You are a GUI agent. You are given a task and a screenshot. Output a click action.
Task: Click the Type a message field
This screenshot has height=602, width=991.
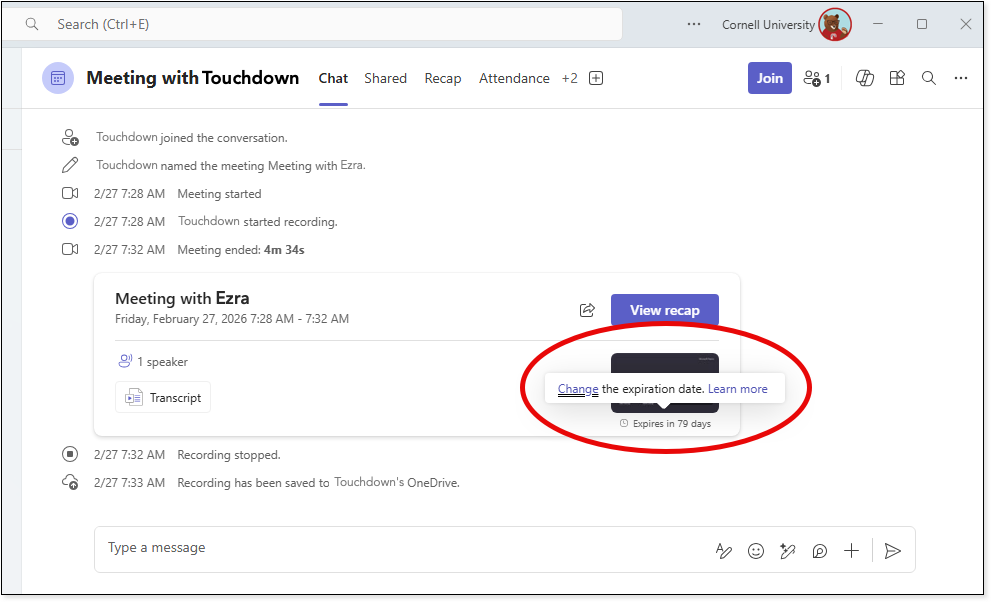click(x=400, y=548)
